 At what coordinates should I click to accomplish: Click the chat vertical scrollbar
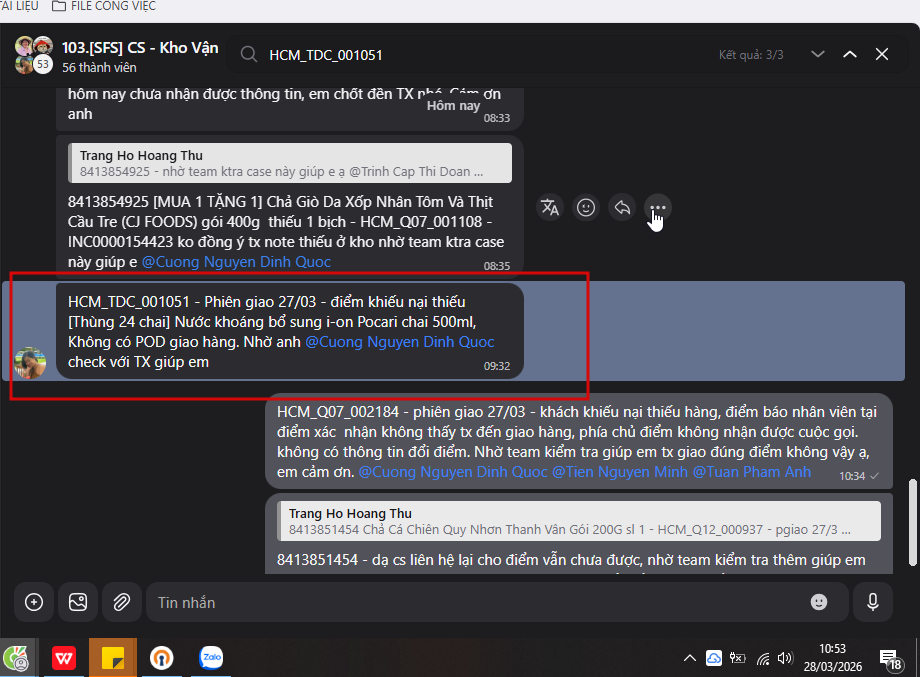pos(912,522)
